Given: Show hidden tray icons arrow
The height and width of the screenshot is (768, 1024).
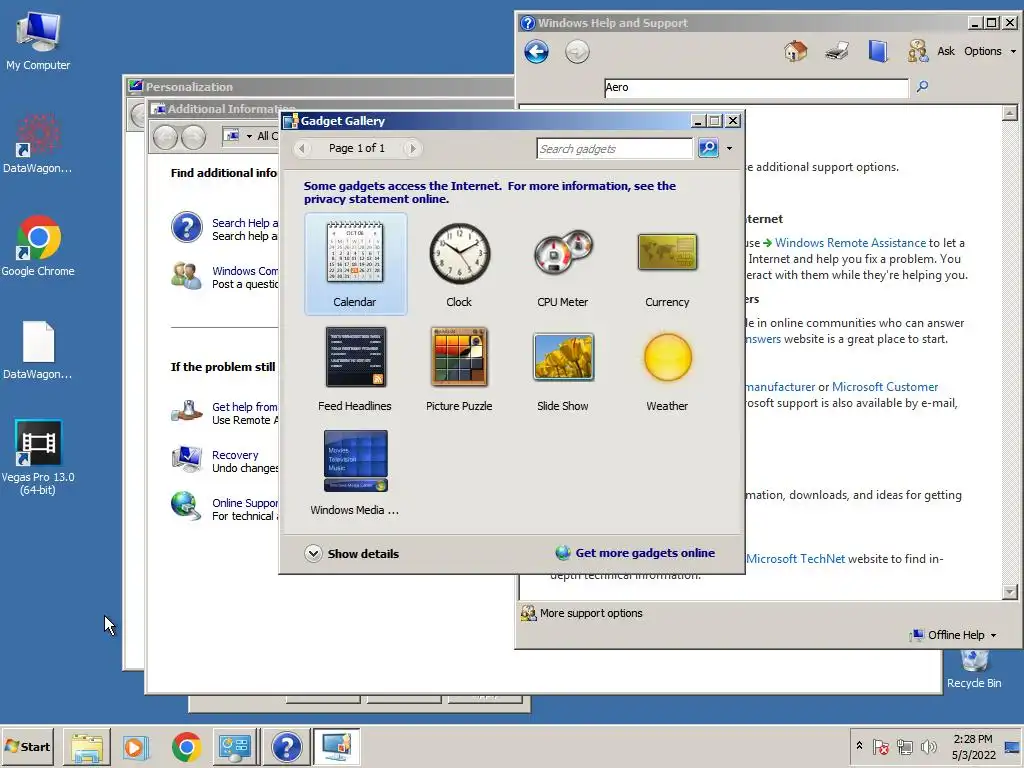Looking at the screenshot, I should click(859, 746).
